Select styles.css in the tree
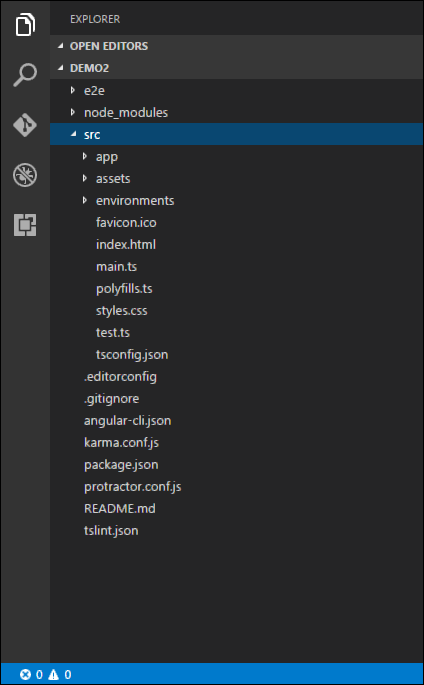Viewport: 424px width, 685px height. 121,311
